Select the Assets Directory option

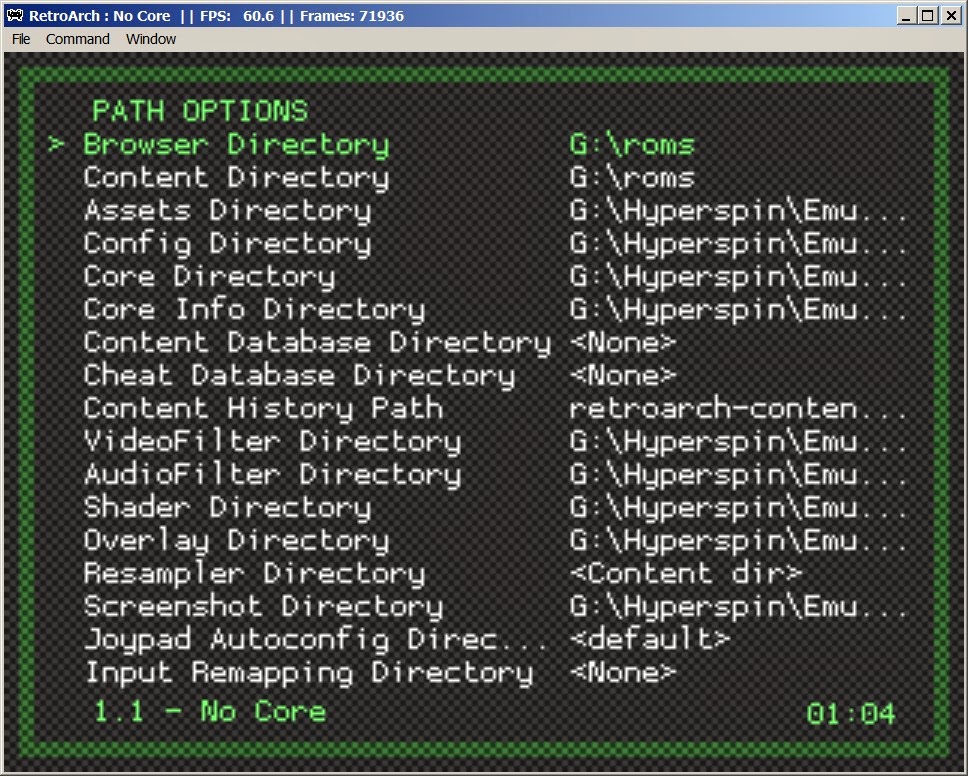click(227, 211)
